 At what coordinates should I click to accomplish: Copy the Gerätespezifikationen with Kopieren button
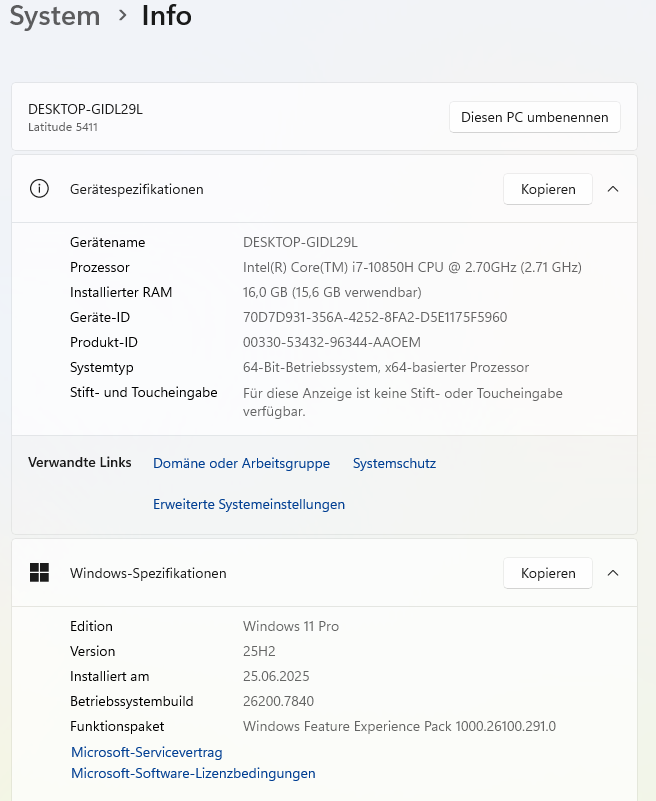(x=548, y=189)
